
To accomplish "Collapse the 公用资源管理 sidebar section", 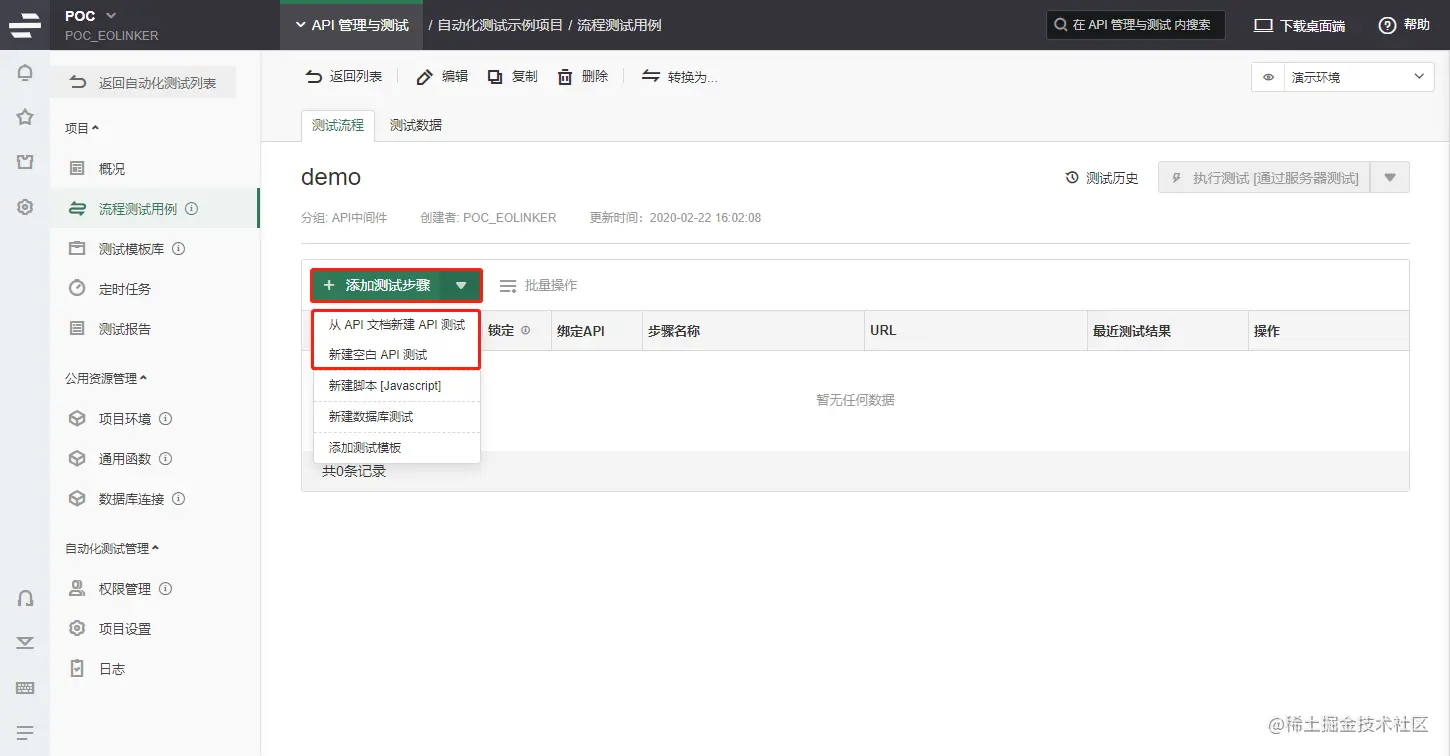I will click(x=106, y=378).
